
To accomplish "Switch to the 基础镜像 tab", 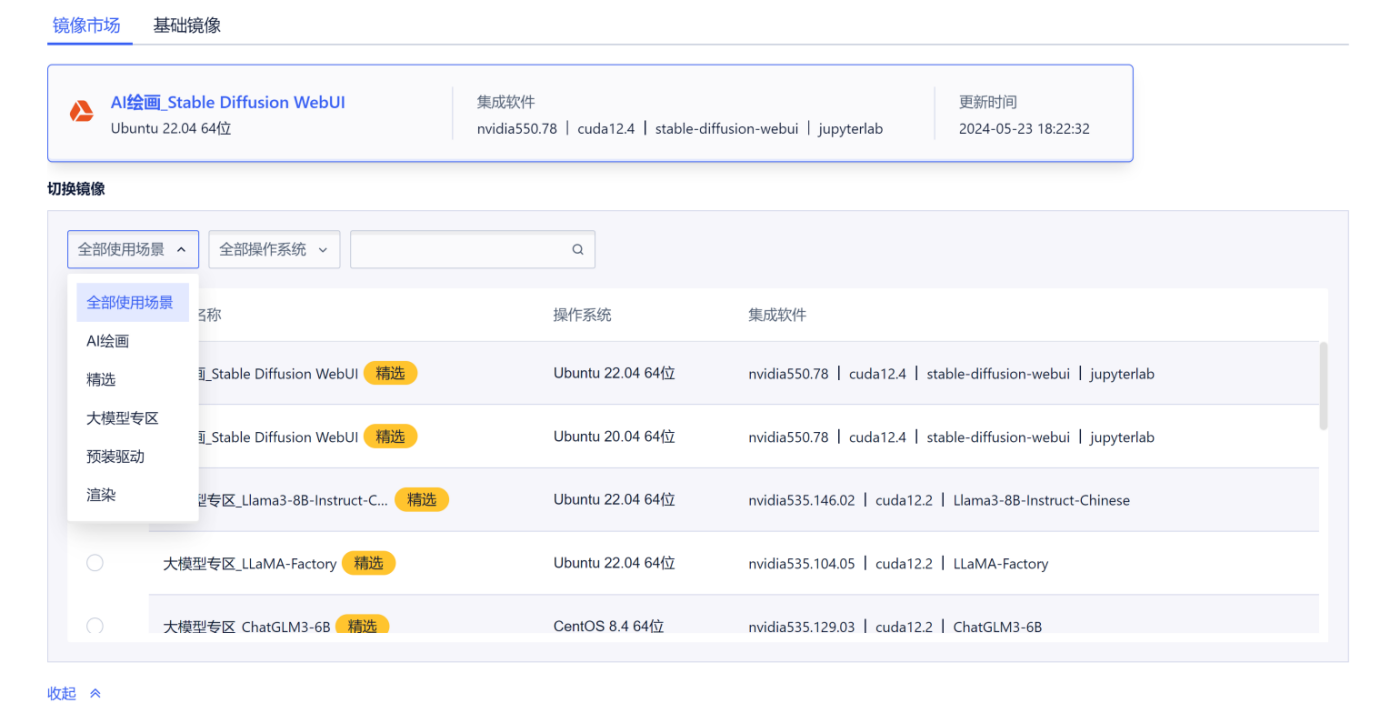I will (x=187, y=26).
